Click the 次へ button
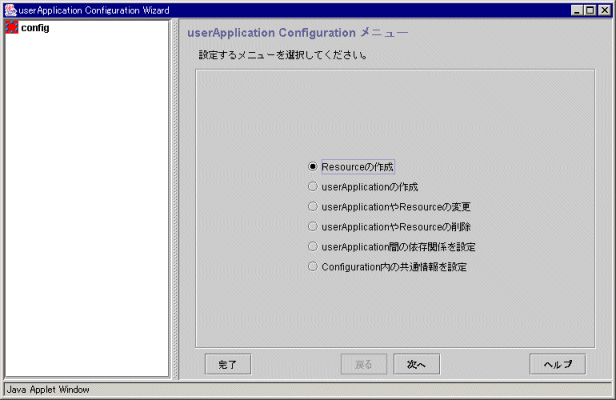Screen dimensions: 616x400 [416, 364]
